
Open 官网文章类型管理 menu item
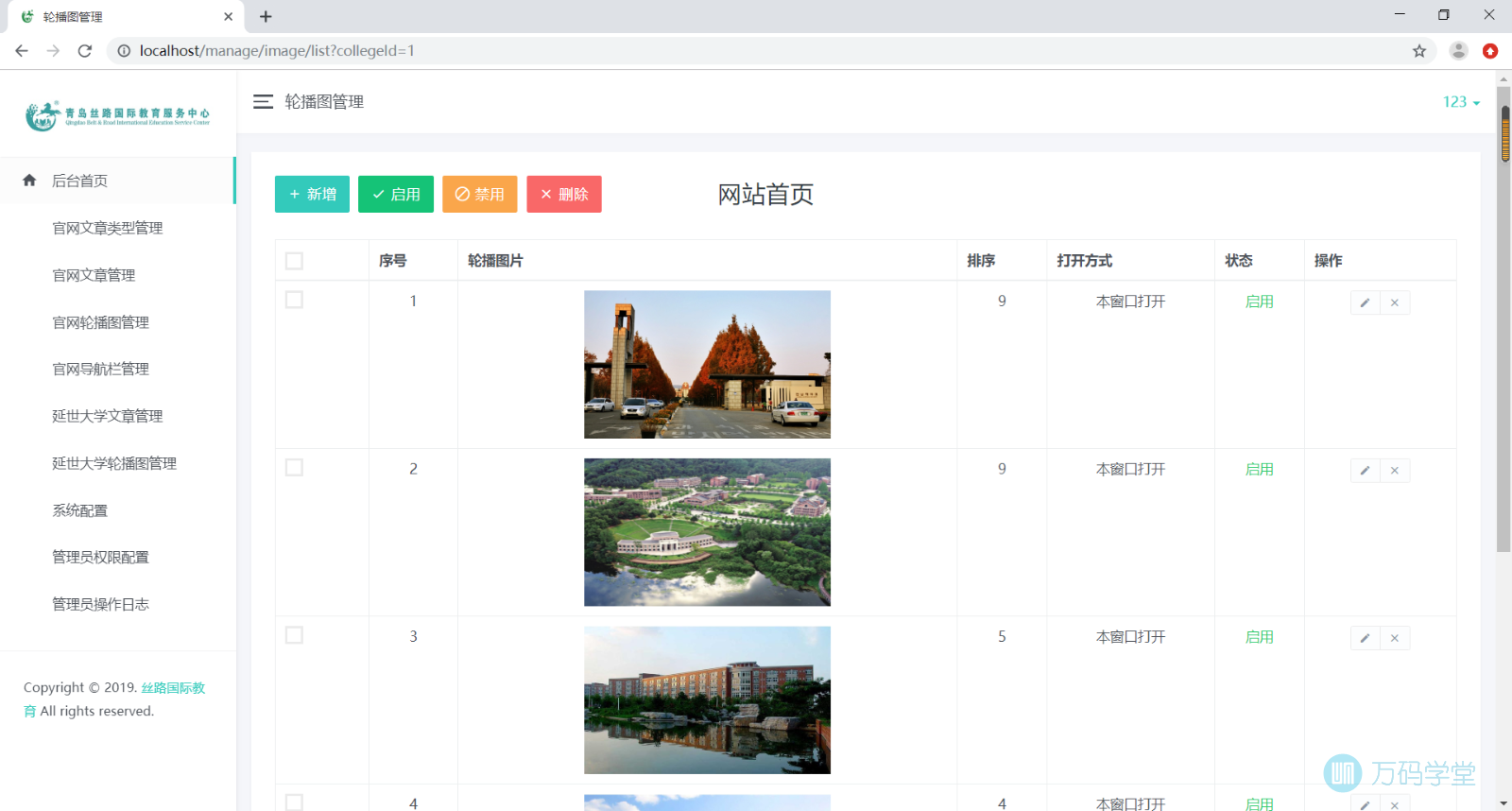point(108,228)
